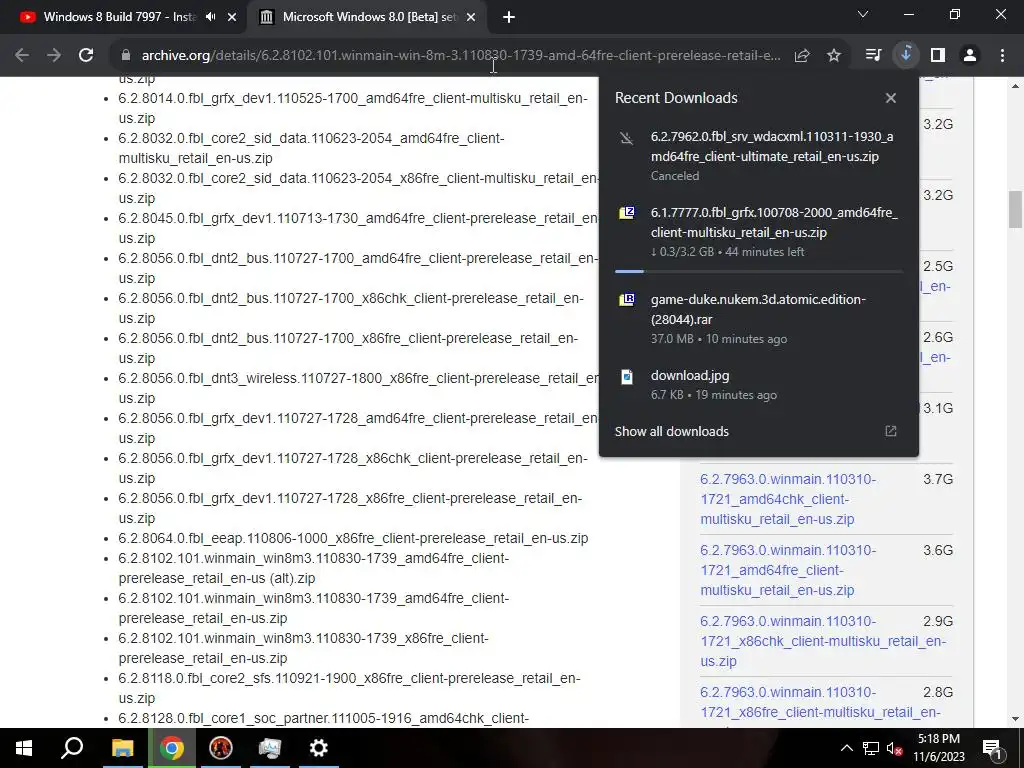
Task: Go forward to the next page
Action: point(54,56)
